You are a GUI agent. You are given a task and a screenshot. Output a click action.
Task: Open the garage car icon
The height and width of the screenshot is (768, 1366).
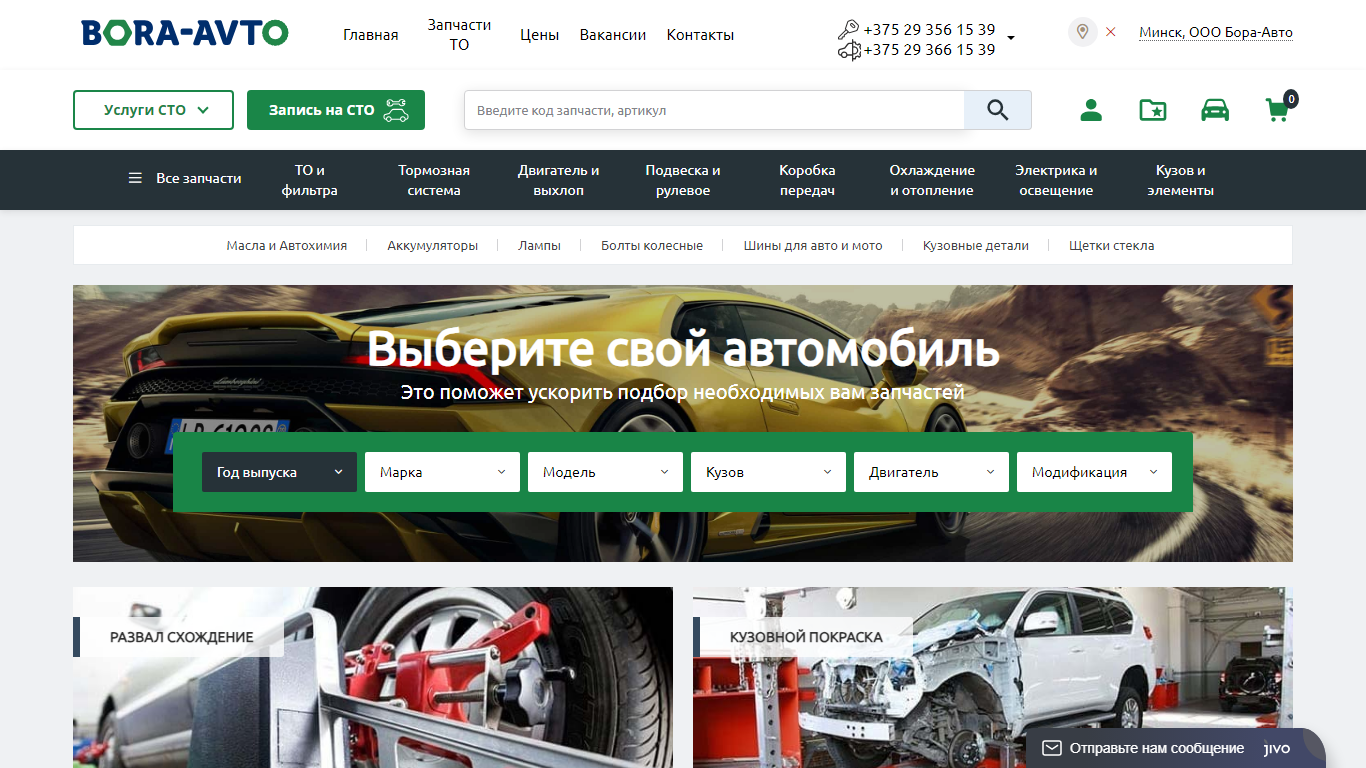(x=1215, y=110)
